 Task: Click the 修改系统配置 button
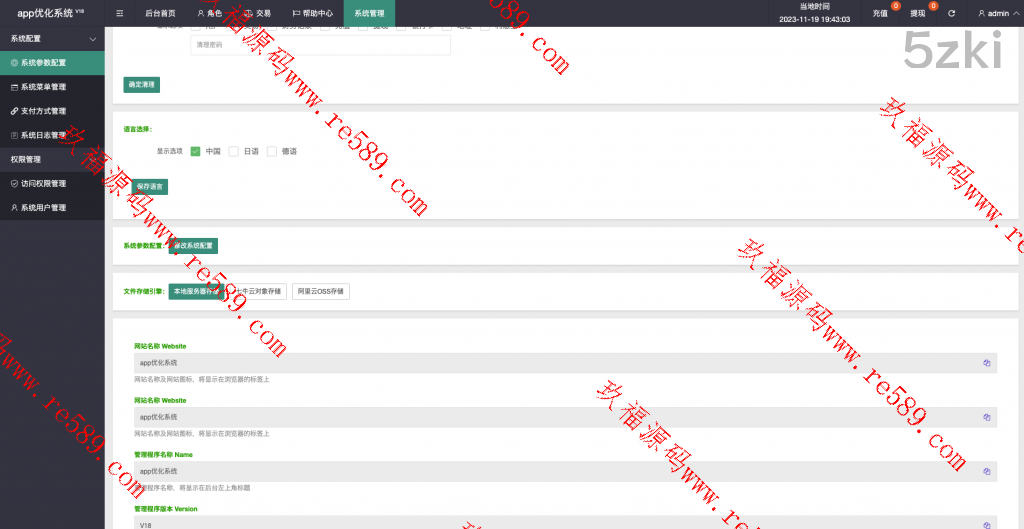pyautogui.click(x=193, y=245)
